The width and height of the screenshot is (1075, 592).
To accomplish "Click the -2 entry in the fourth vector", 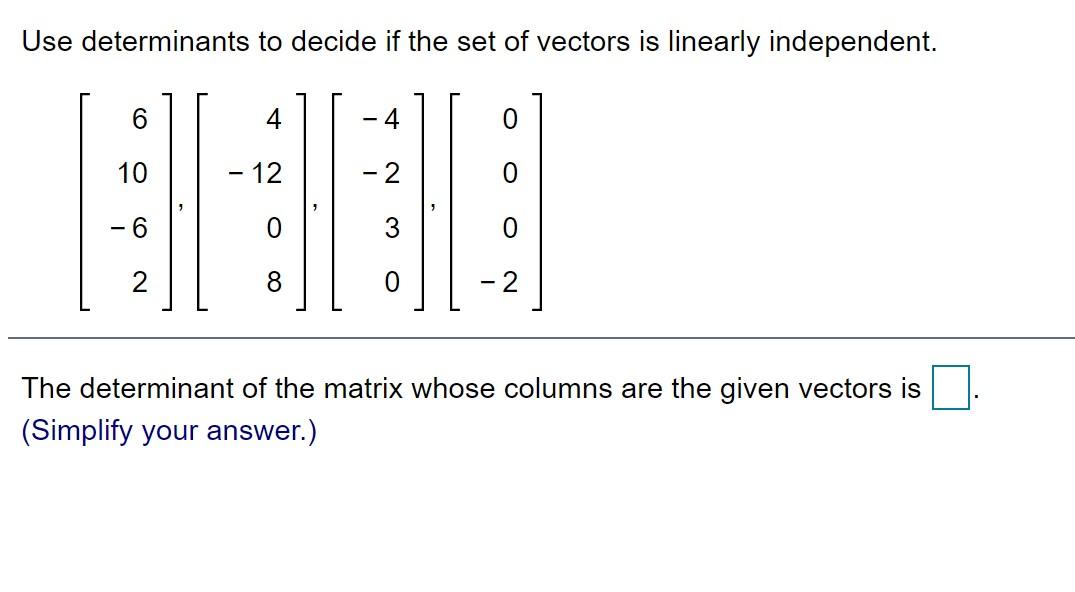I will pos(502,283).
